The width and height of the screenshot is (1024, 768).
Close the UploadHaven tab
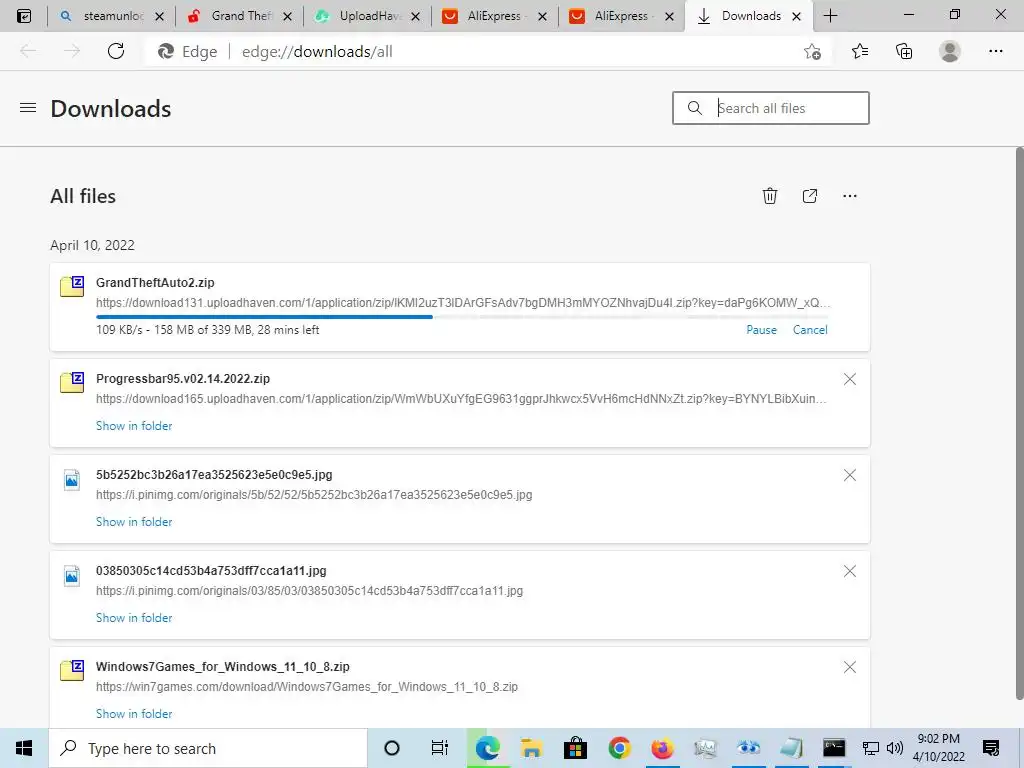click(415, 17)
